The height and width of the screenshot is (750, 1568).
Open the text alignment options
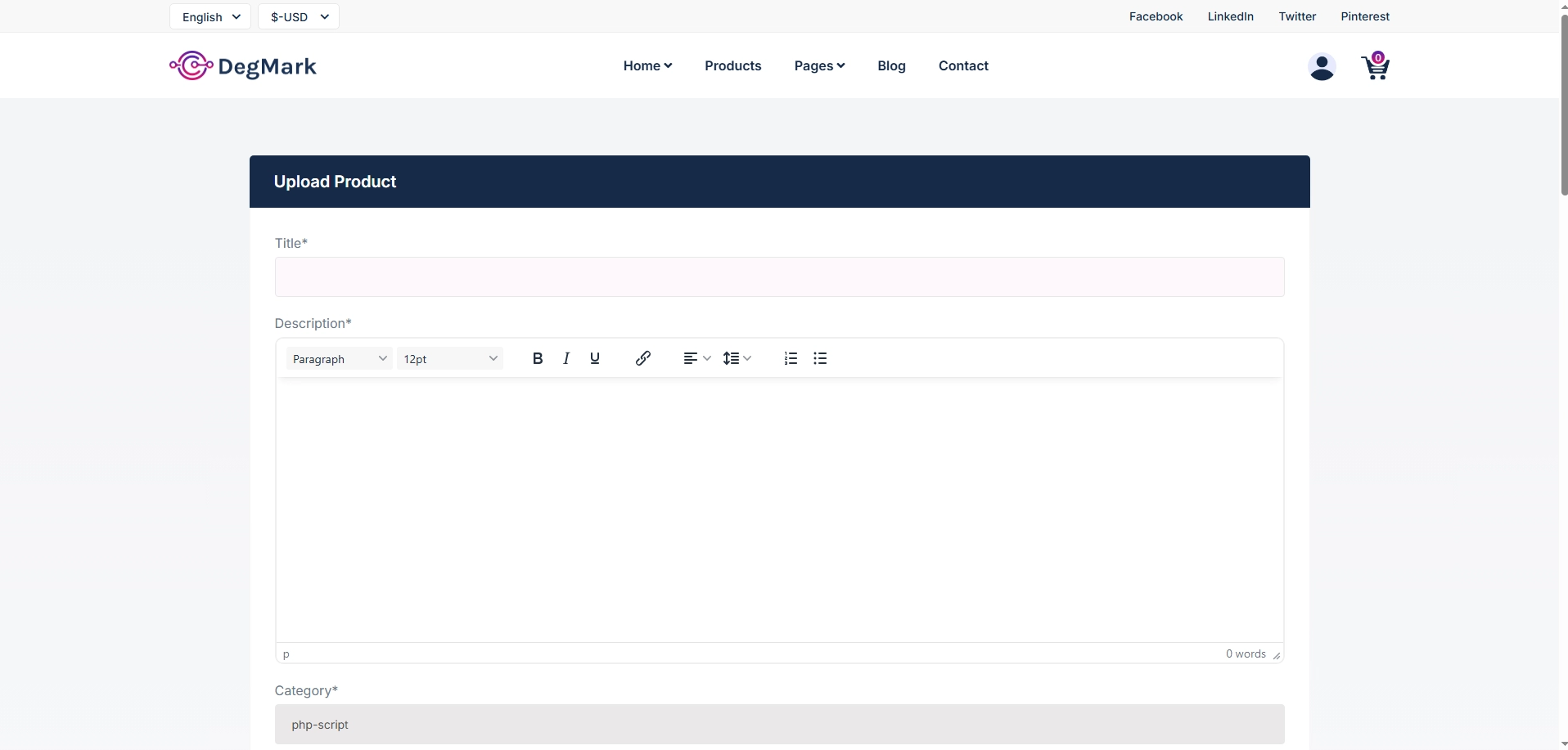click(x=697, y=358)
